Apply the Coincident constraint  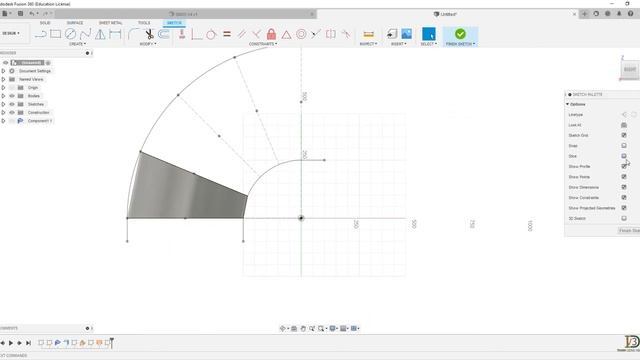pos(196,34)
